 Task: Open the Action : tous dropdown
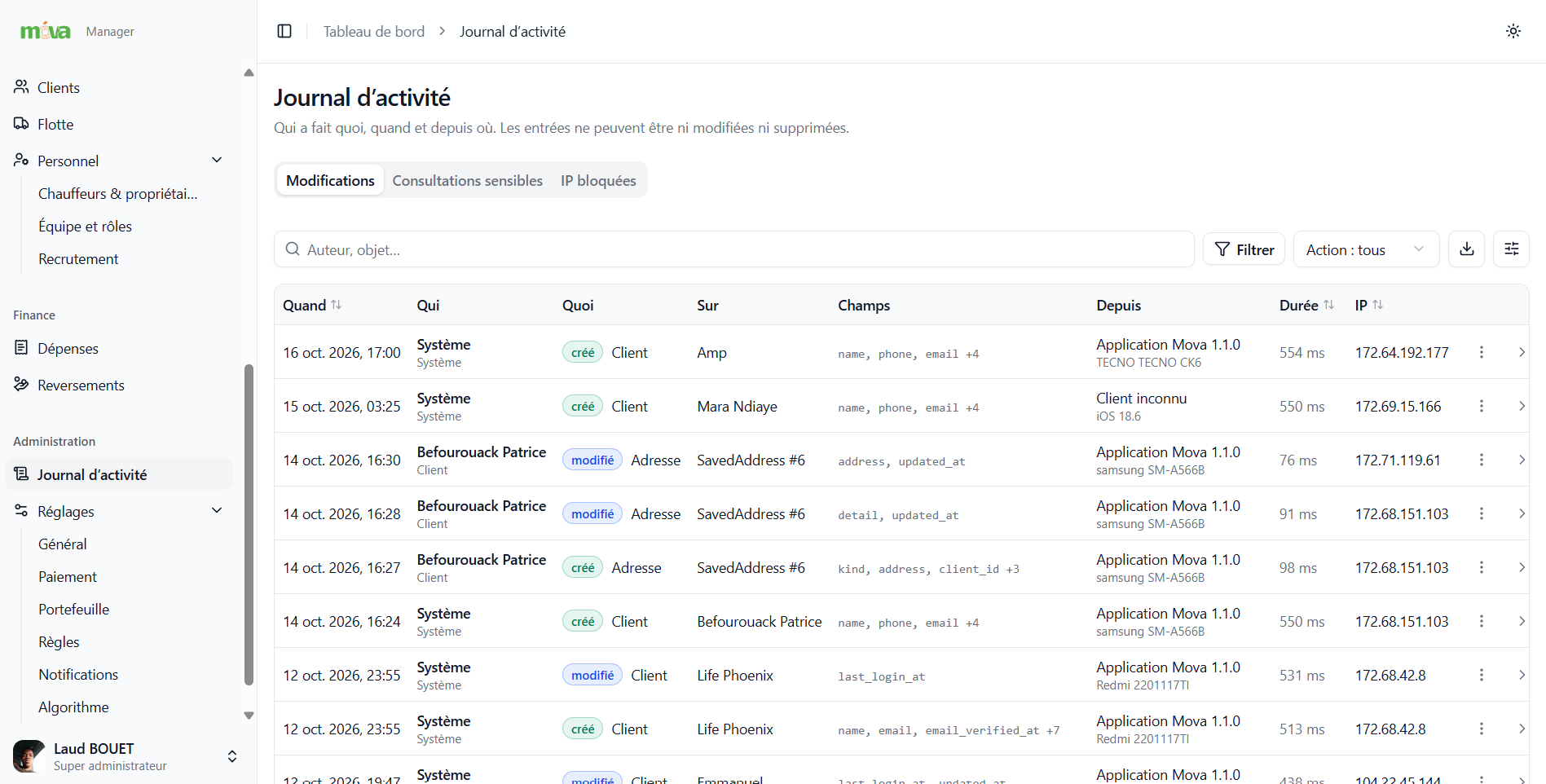point(1367,249)
